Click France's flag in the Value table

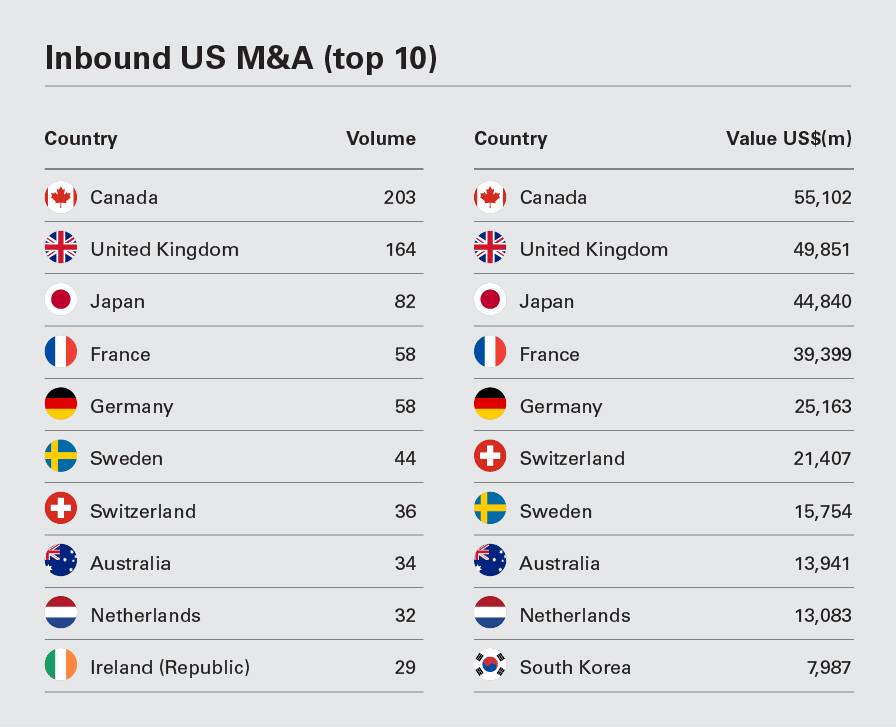pos(490,354)
